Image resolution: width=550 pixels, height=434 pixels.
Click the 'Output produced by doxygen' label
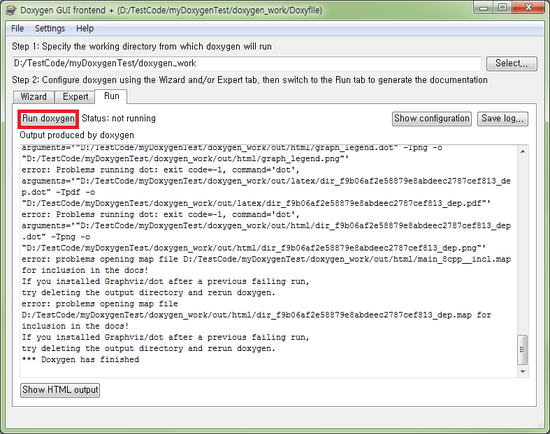(x=77, y=135)
